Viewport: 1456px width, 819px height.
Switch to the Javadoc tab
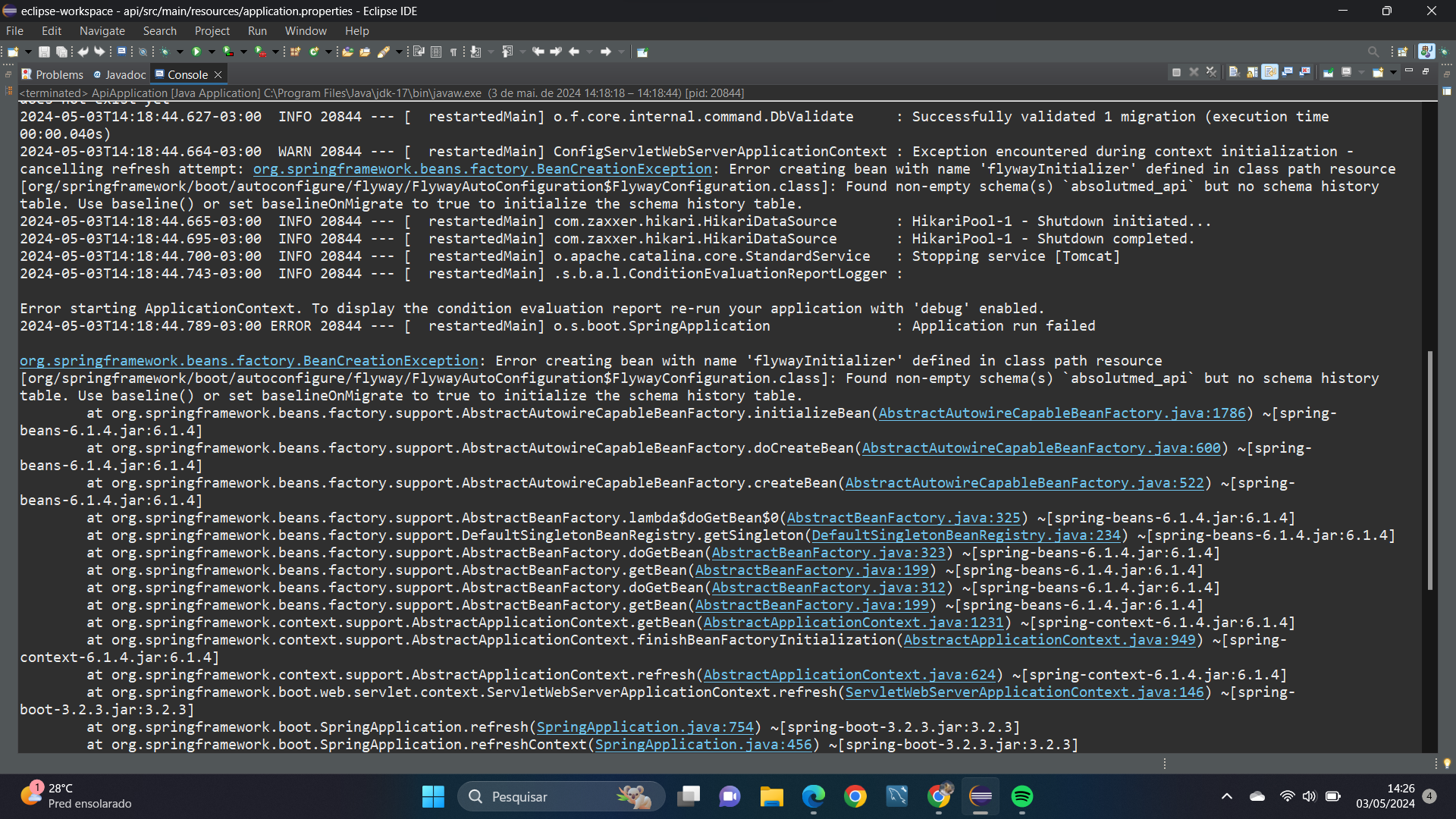coord(120,74)
